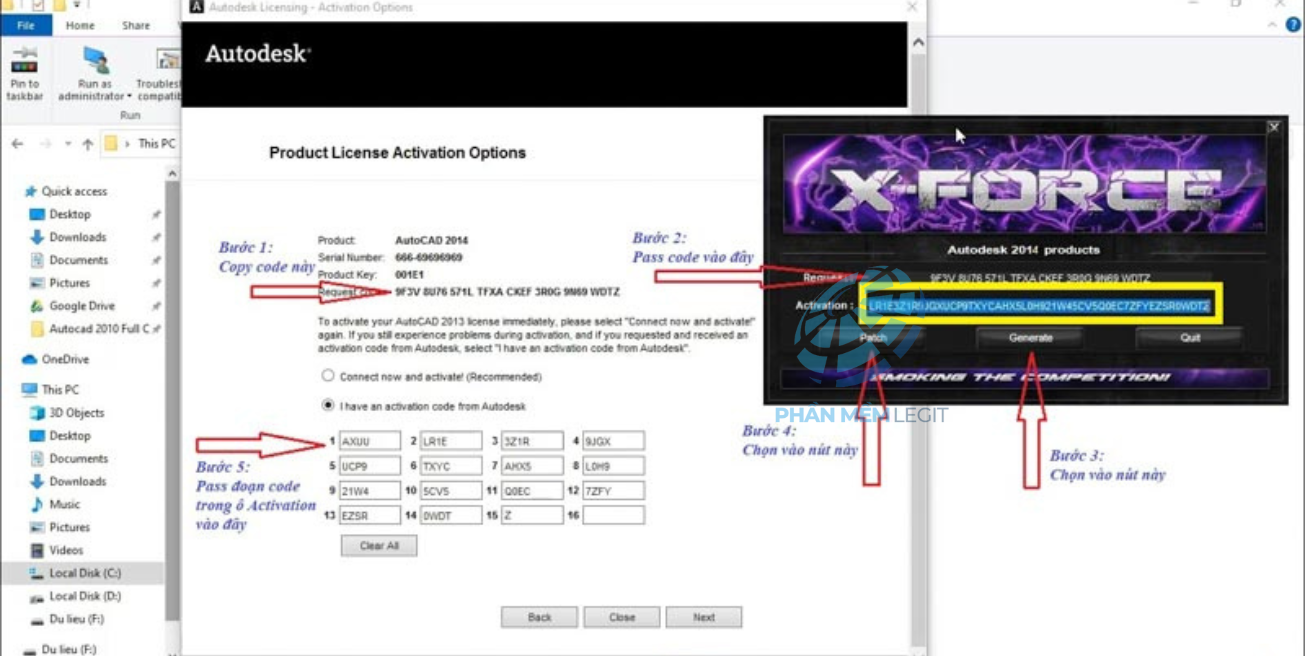Click the Back button in Autodesk dialog

(x=540, y=617)
